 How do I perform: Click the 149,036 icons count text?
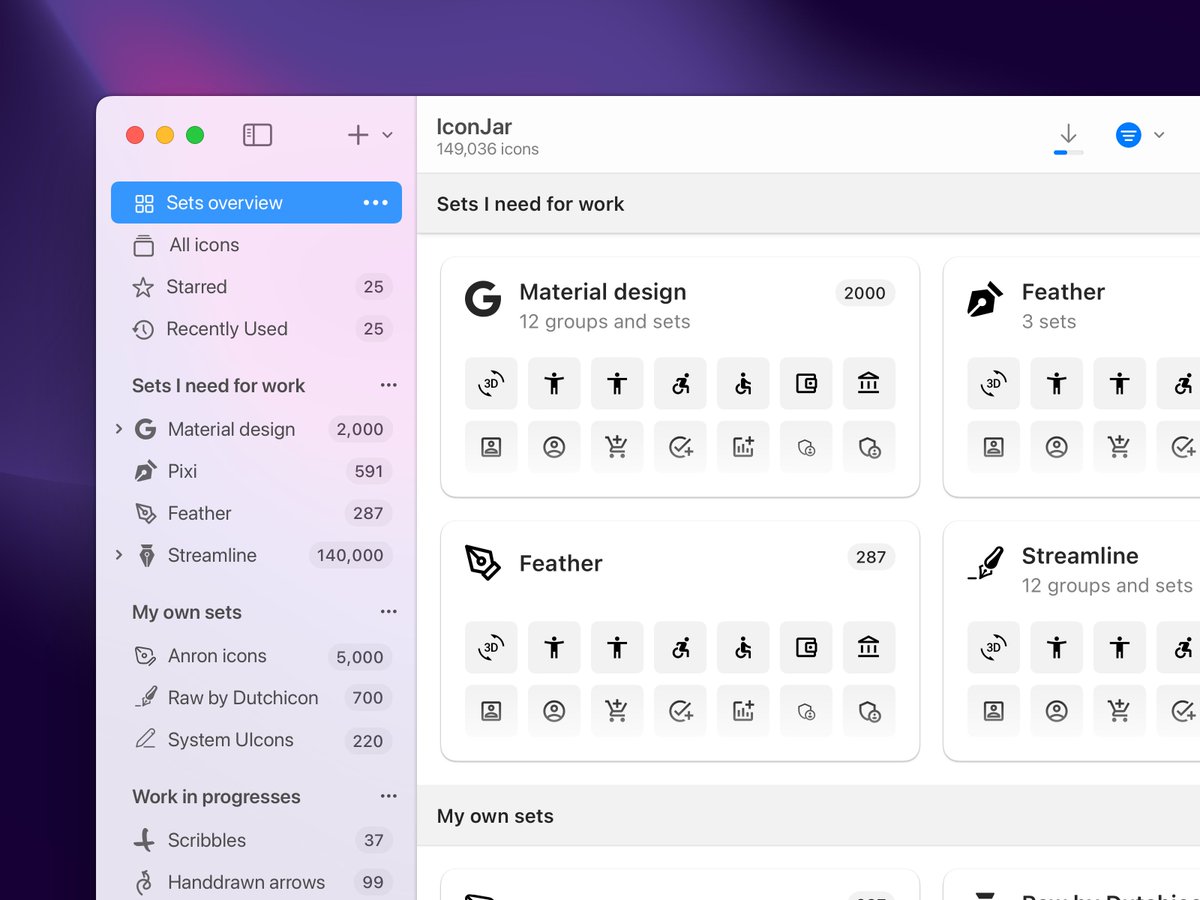pos(487,149)
